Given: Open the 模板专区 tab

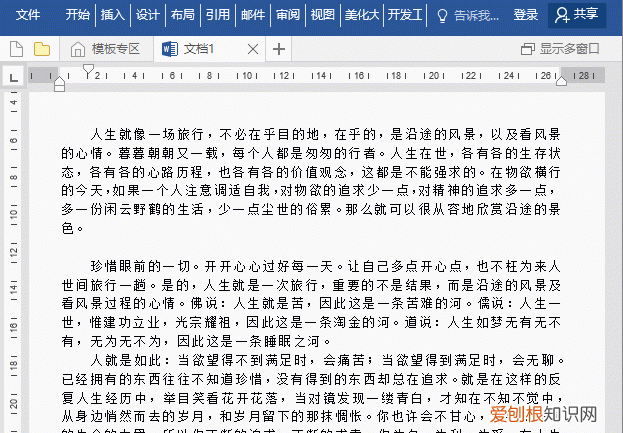Looking at the screenshot, I should pos(106,49).
